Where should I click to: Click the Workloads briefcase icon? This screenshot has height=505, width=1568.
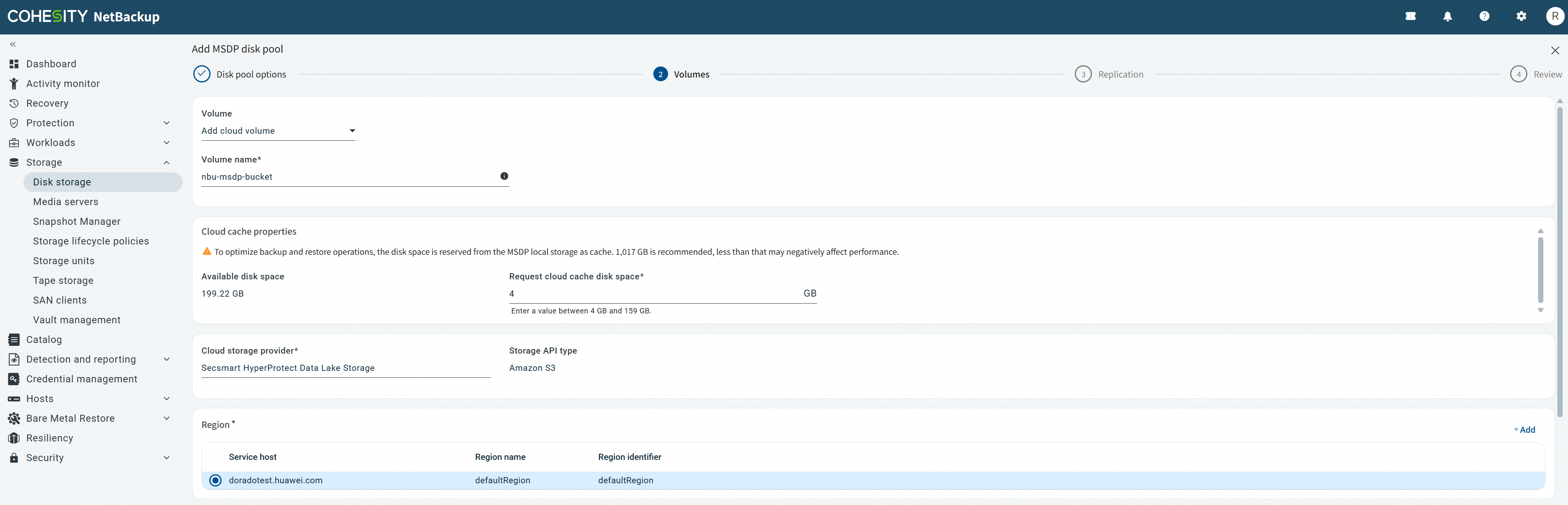point(14,142)
